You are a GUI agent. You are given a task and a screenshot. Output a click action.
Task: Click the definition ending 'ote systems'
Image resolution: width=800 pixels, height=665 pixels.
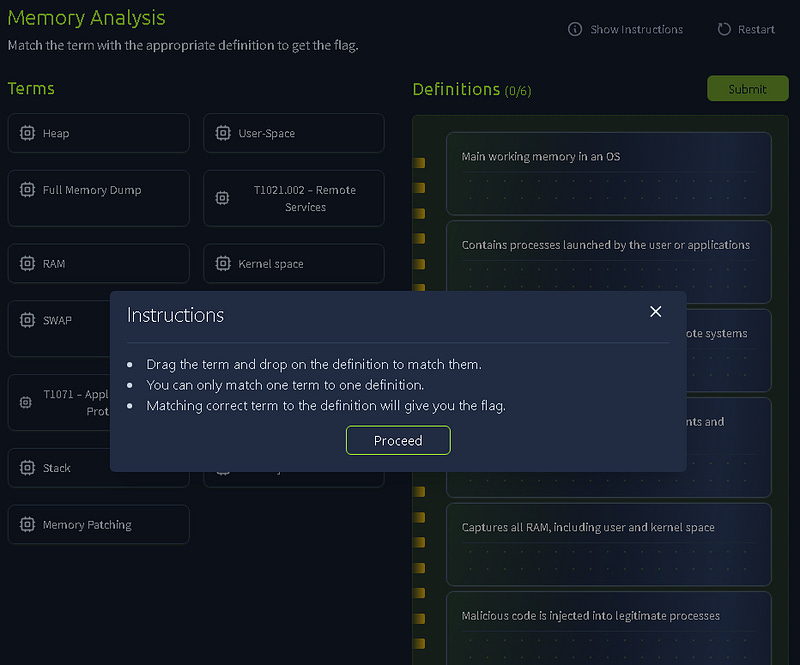729,350
